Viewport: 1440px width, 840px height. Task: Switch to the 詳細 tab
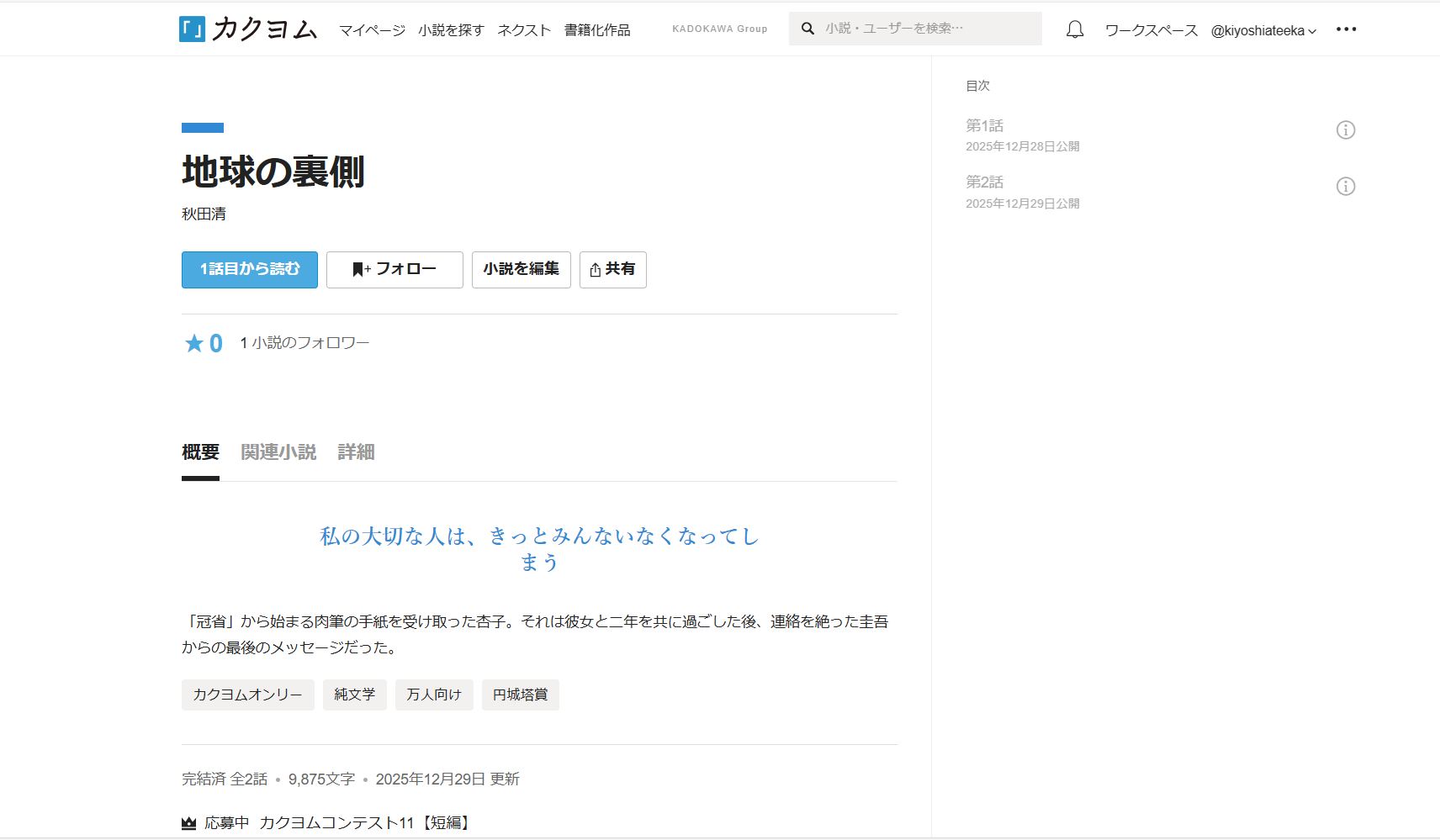tap(356, 452)
